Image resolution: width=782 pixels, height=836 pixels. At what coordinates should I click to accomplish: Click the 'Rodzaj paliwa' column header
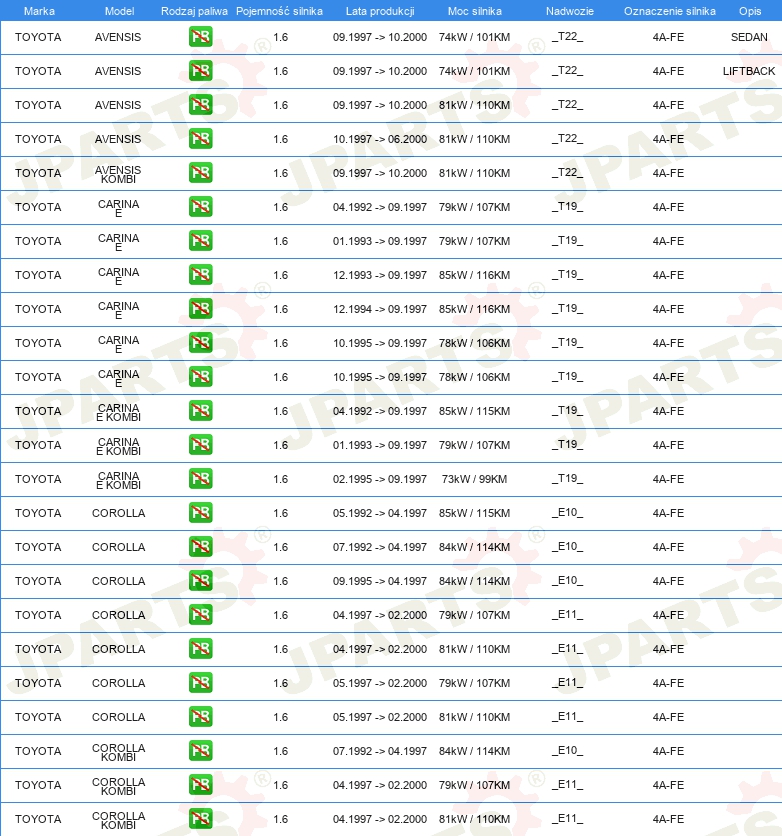click(x=194, y=11)
